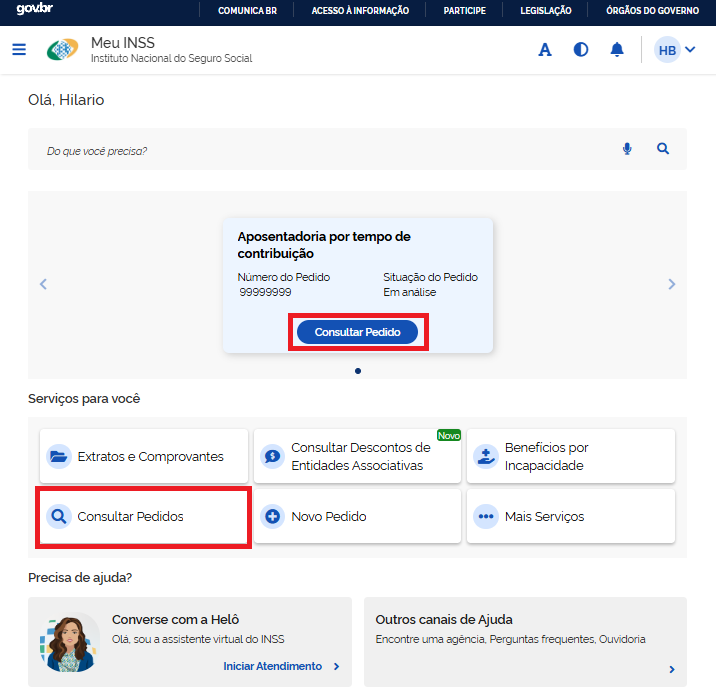716x695 pixels.
Task: Open ACESSO À INFORMAÇÃO menu item
Action: click(360, 11)
